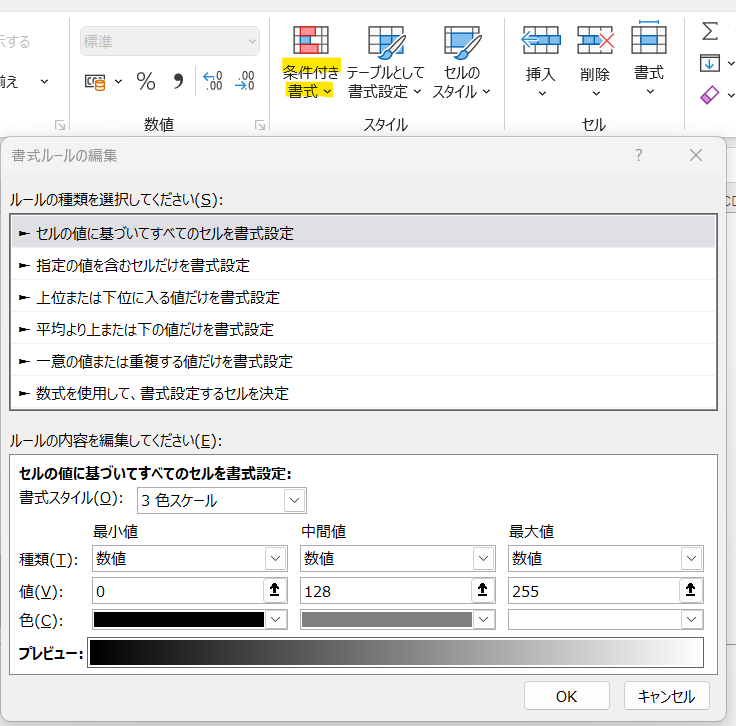
Task: Click the decrease decimal places icon
Action: (x=244, y=81)
